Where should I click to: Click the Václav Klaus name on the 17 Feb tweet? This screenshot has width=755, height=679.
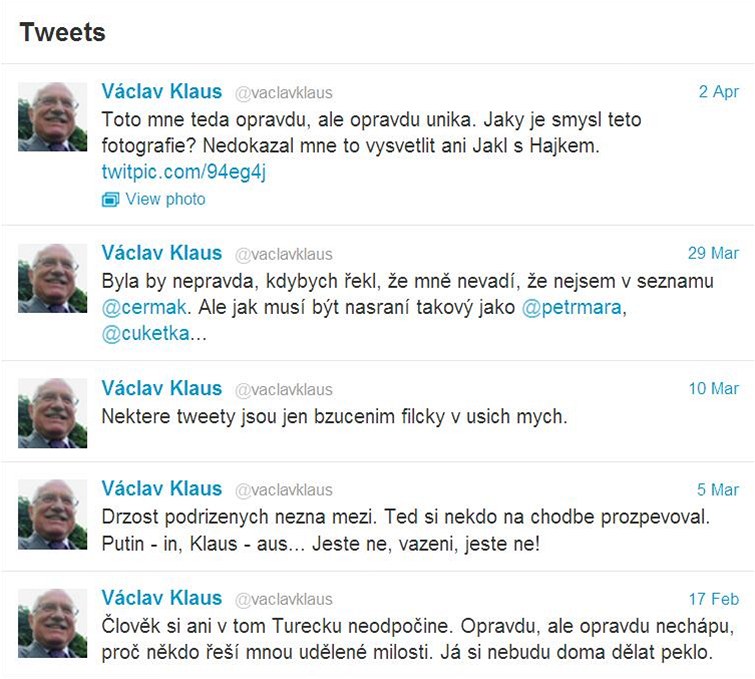pos(162,598)
